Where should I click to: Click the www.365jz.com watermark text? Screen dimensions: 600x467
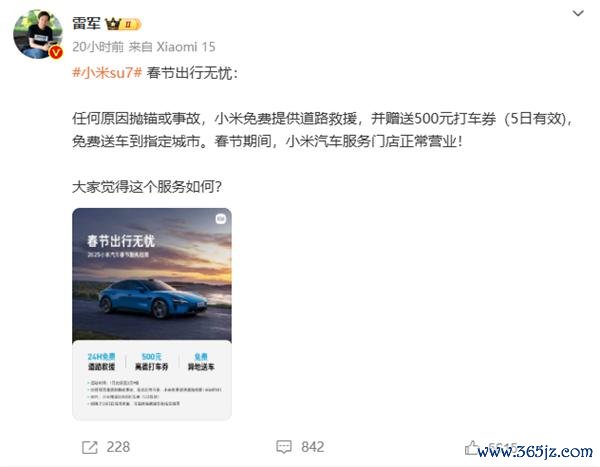(535, 452)
